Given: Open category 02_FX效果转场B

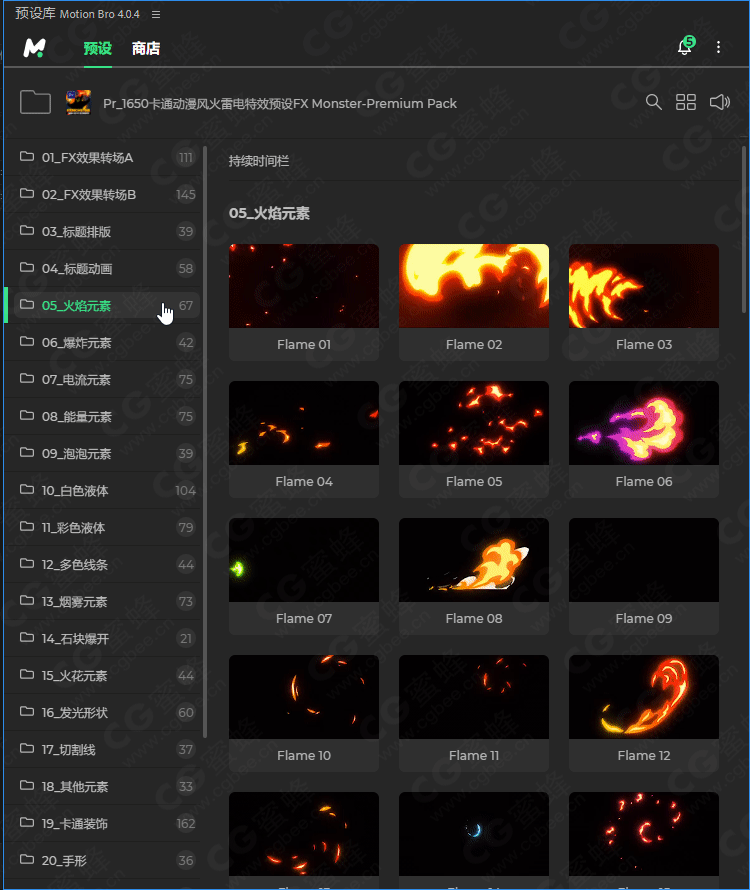Looking at the screenshot, I should coord(103,195).
